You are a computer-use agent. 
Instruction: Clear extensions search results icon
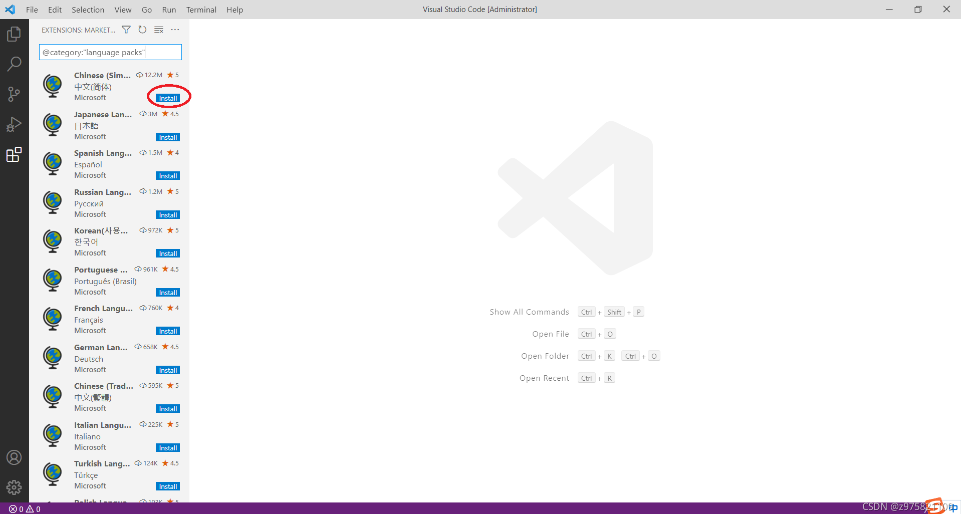(x=158, y=29)
